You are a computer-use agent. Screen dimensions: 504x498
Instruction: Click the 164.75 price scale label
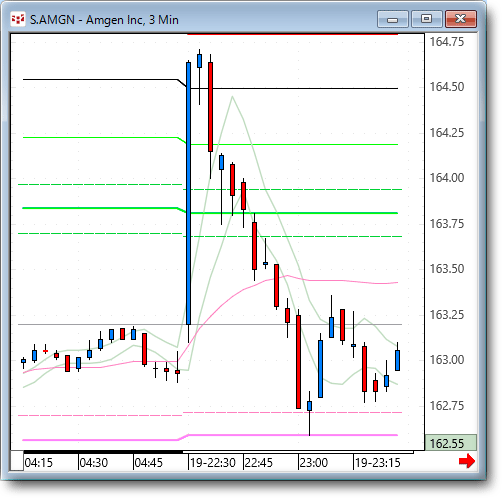(x=447, y=42)
